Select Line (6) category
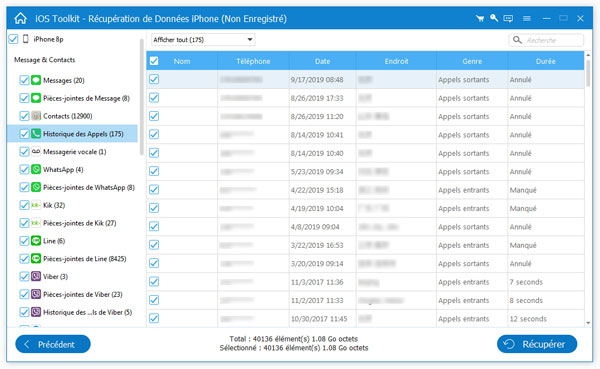The image size is (600, 369). pyautogui.click(x=54, y=241)
